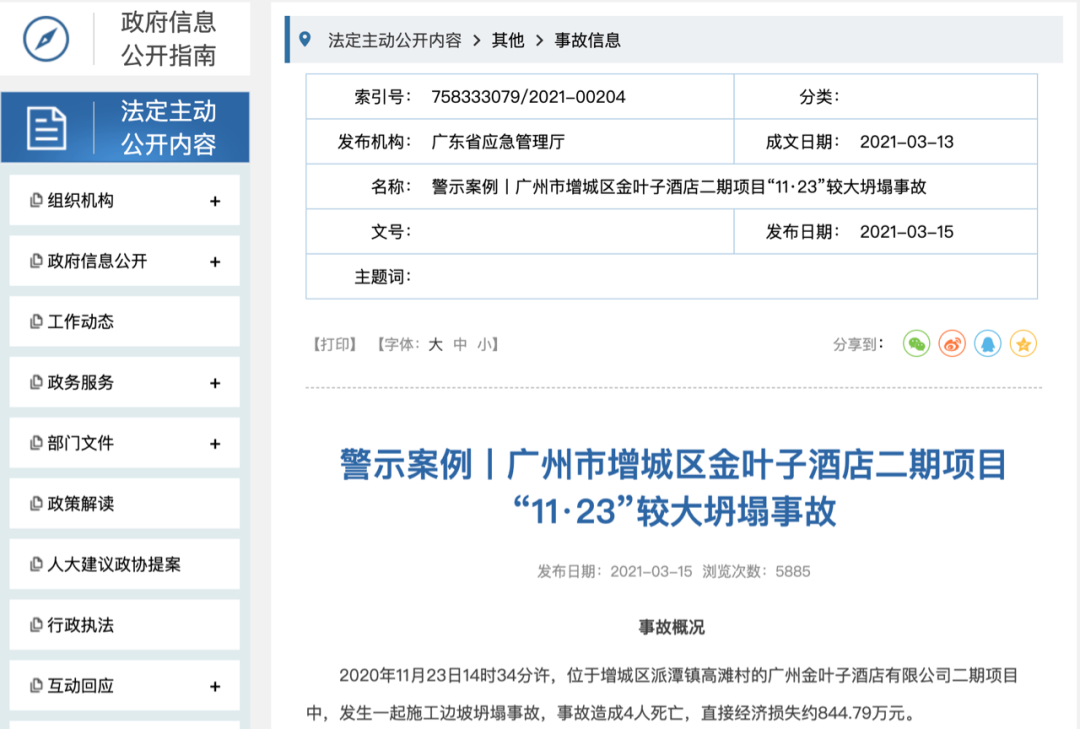Open 人大建议政协提案 in the sidebar
Image resolution: width=1080 pixels, height=729 pixels.
[x=125, y=564]
